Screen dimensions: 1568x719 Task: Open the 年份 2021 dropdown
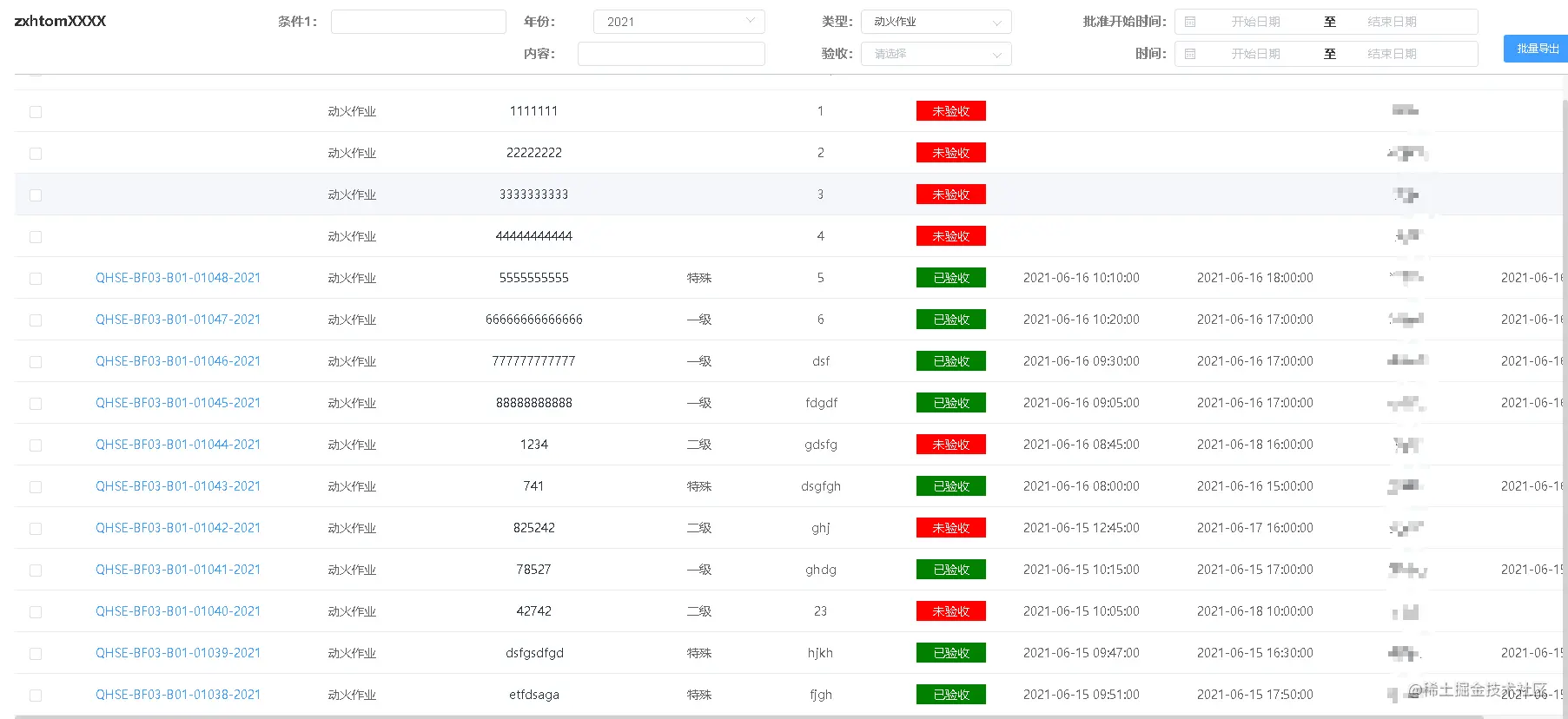(x=678, y=22)
